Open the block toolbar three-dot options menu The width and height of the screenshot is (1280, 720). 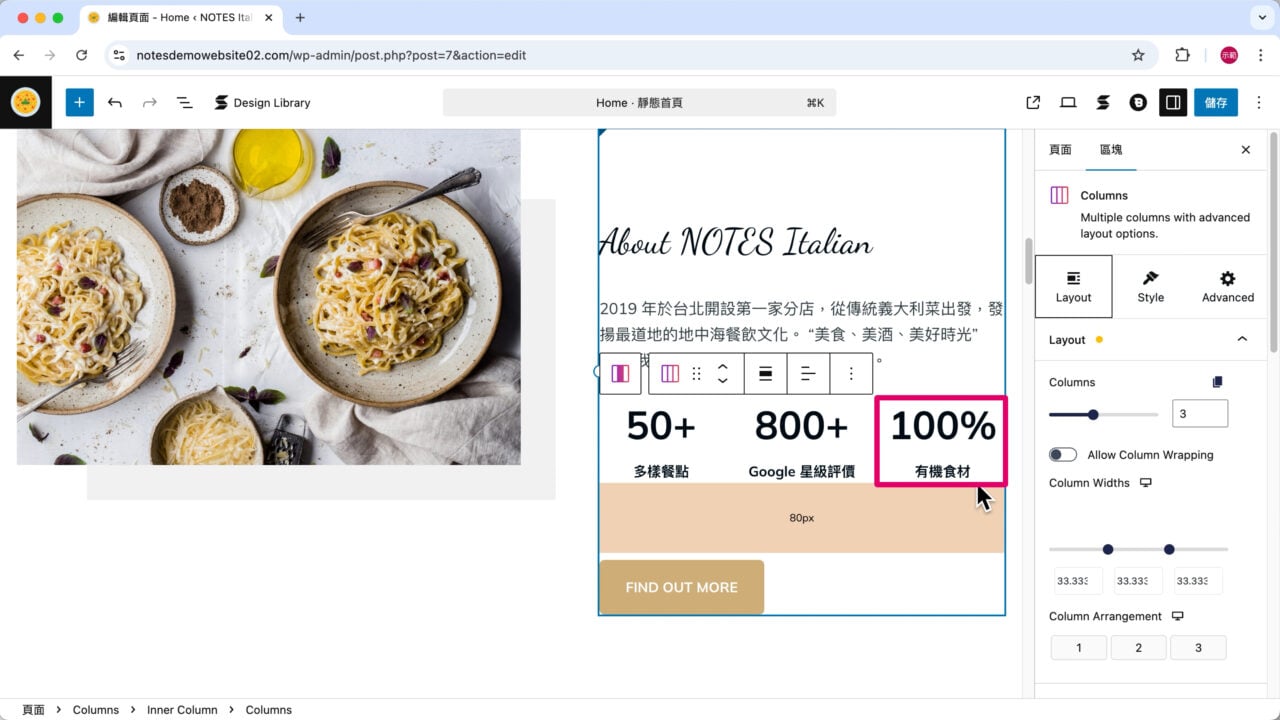click(x=851, y=373)
